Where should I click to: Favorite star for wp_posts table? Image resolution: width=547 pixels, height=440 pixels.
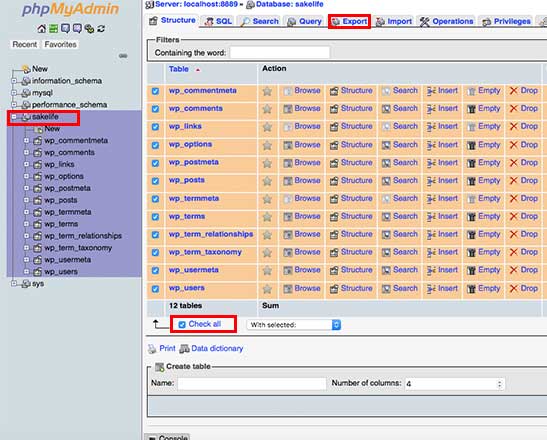coord(267,181)
